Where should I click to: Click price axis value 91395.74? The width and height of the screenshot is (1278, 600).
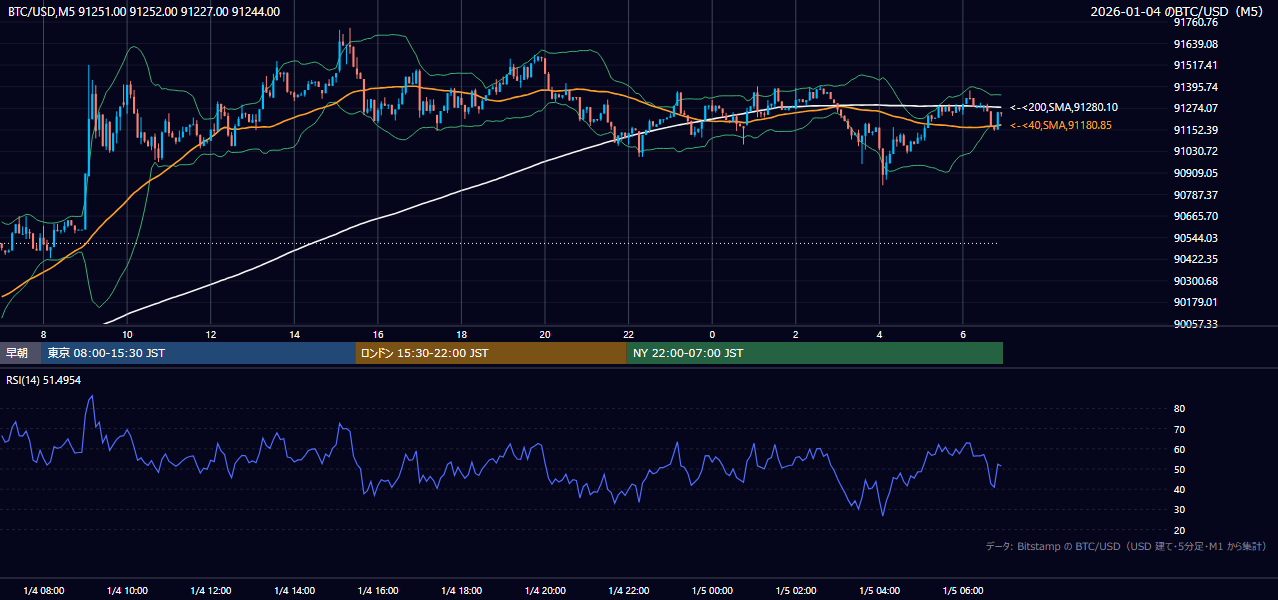(1195, 87)
